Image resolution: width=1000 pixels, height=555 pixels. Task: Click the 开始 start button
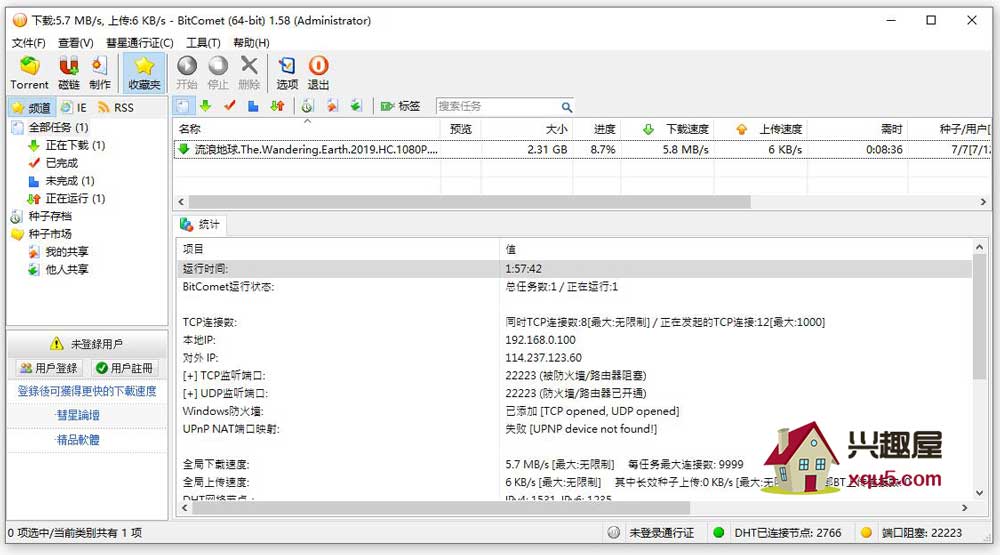[x=187, y=73]
